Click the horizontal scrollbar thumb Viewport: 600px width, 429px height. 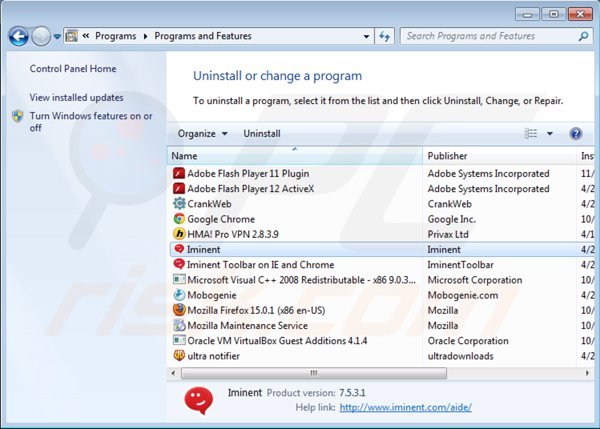(x=314, y=373)
